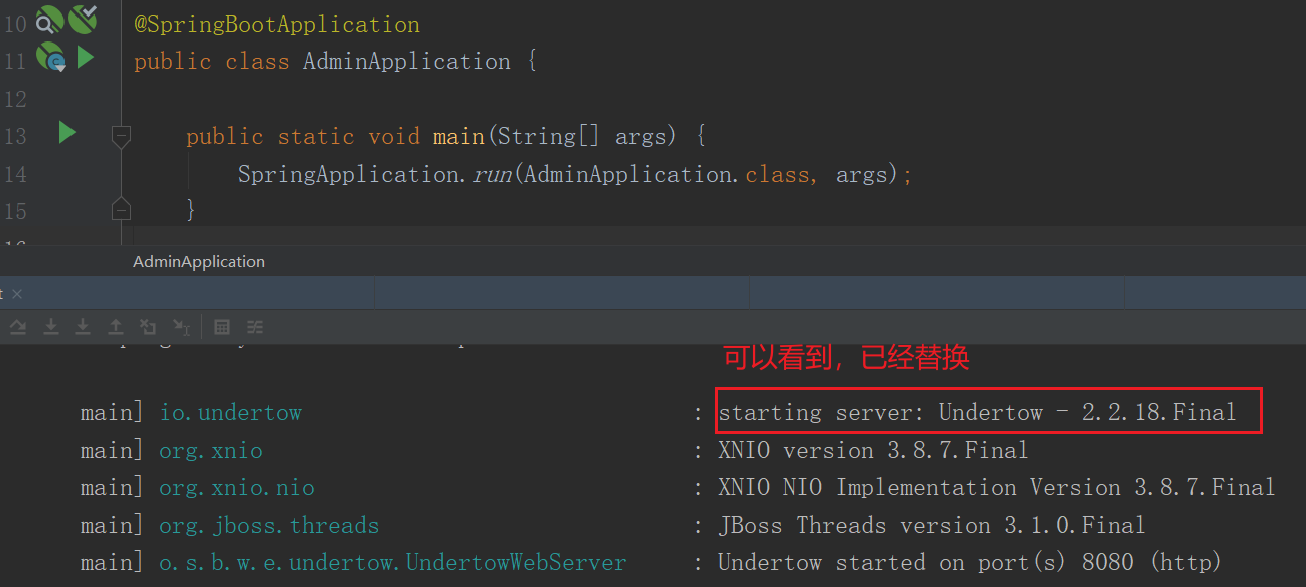This screenshot has width=1306, height=587.
Task: Open the org.jboss.threads logger link
Action: tap(269, 525)
